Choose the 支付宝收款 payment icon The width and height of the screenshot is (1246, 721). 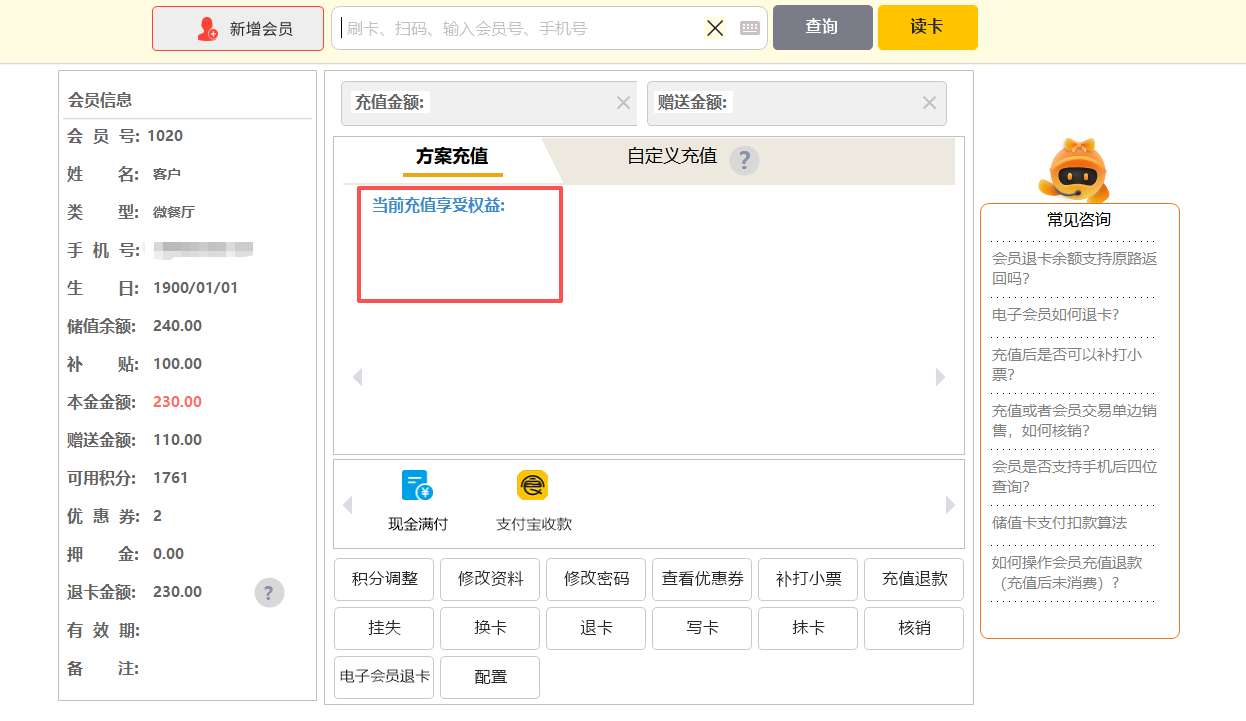click(533, 486)
